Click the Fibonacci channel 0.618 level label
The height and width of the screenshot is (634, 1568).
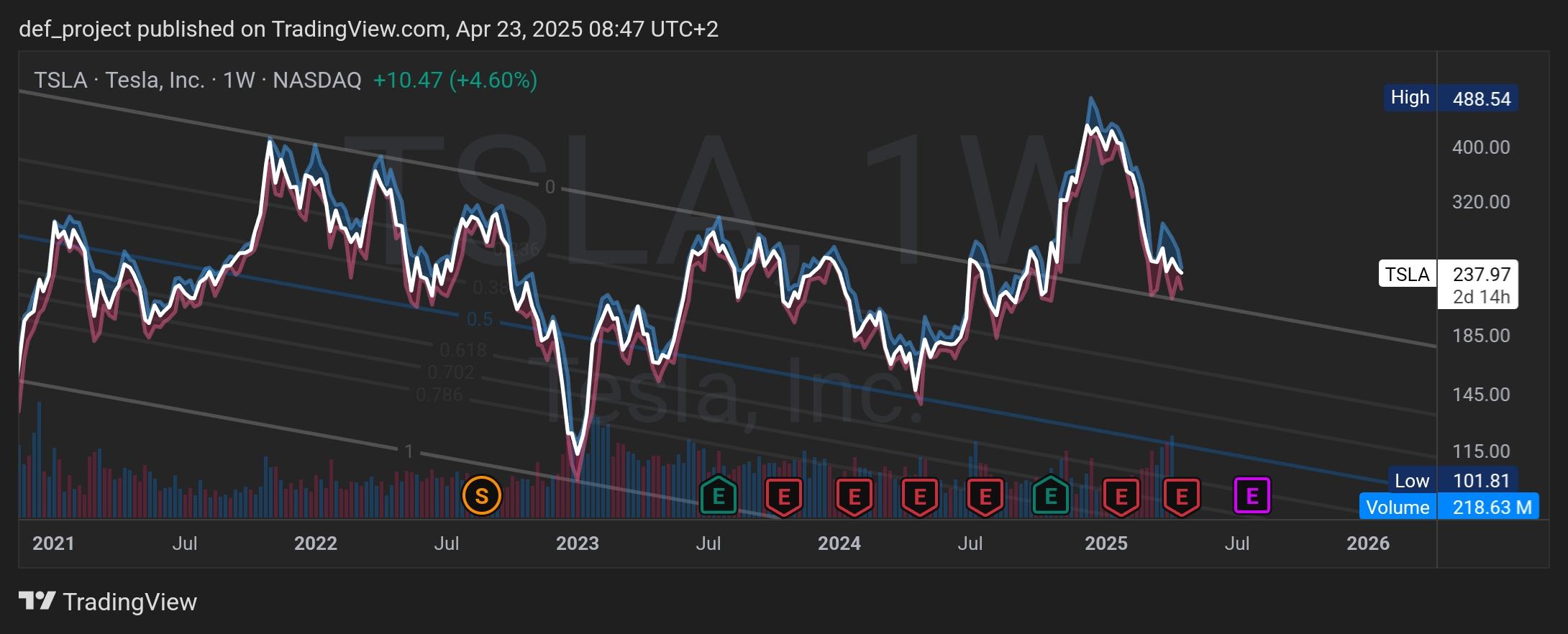(463, 350)
